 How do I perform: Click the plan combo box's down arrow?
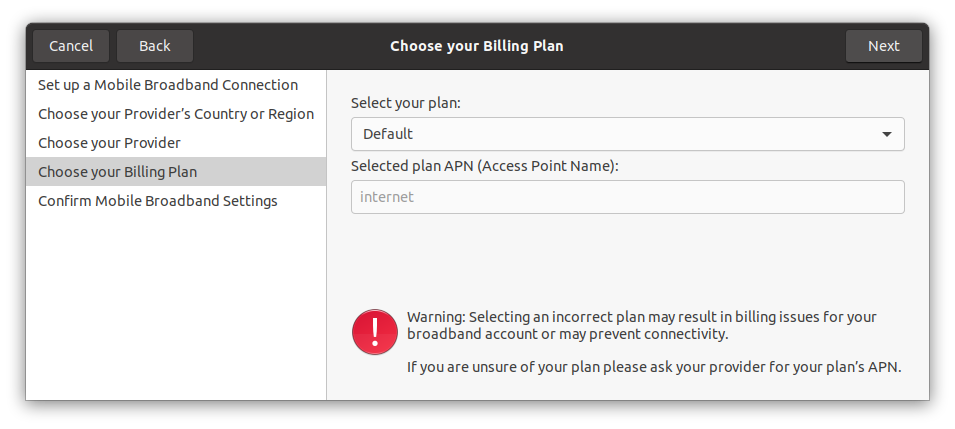(887, 134)
